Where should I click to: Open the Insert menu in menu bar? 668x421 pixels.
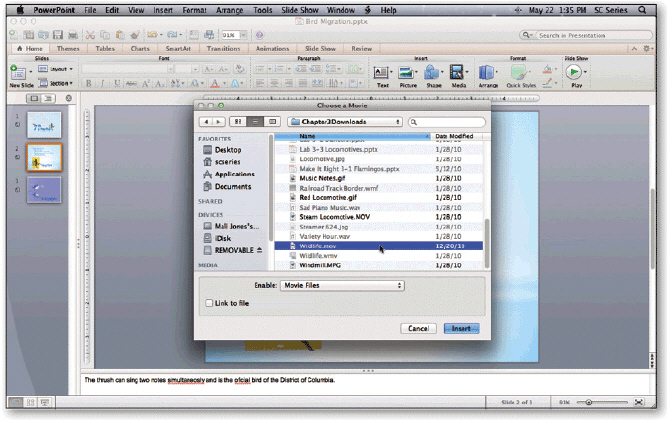click(x=163, y=10)
